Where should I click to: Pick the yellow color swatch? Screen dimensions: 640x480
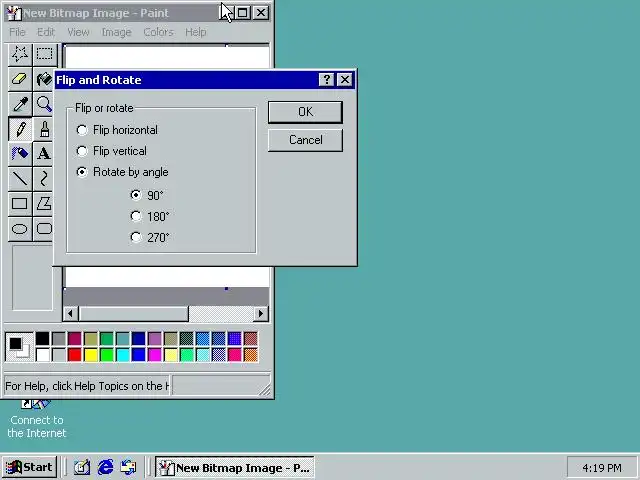[91, 355]
